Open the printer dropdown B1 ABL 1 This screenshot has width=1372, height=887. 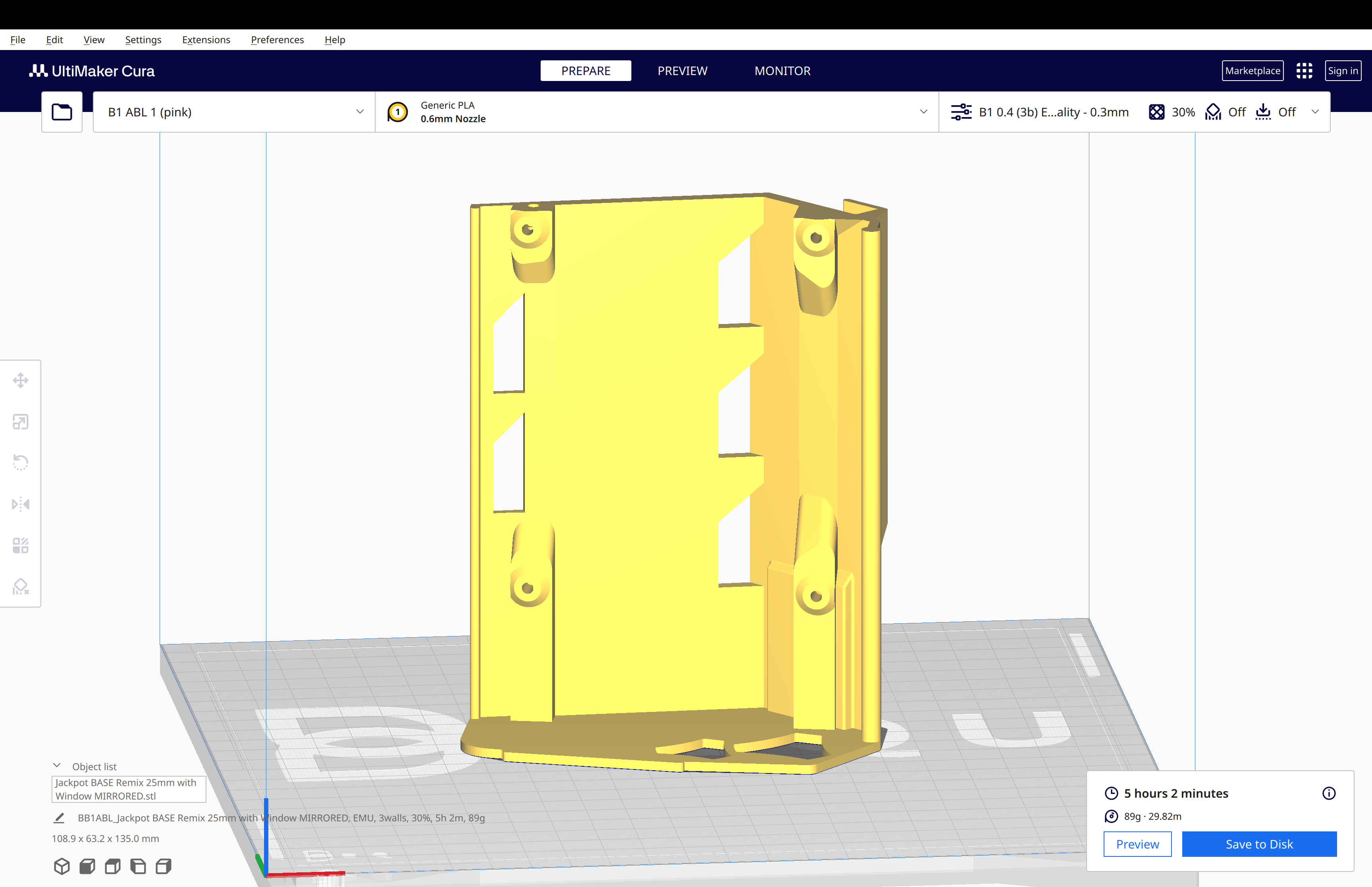click(233, 111)
